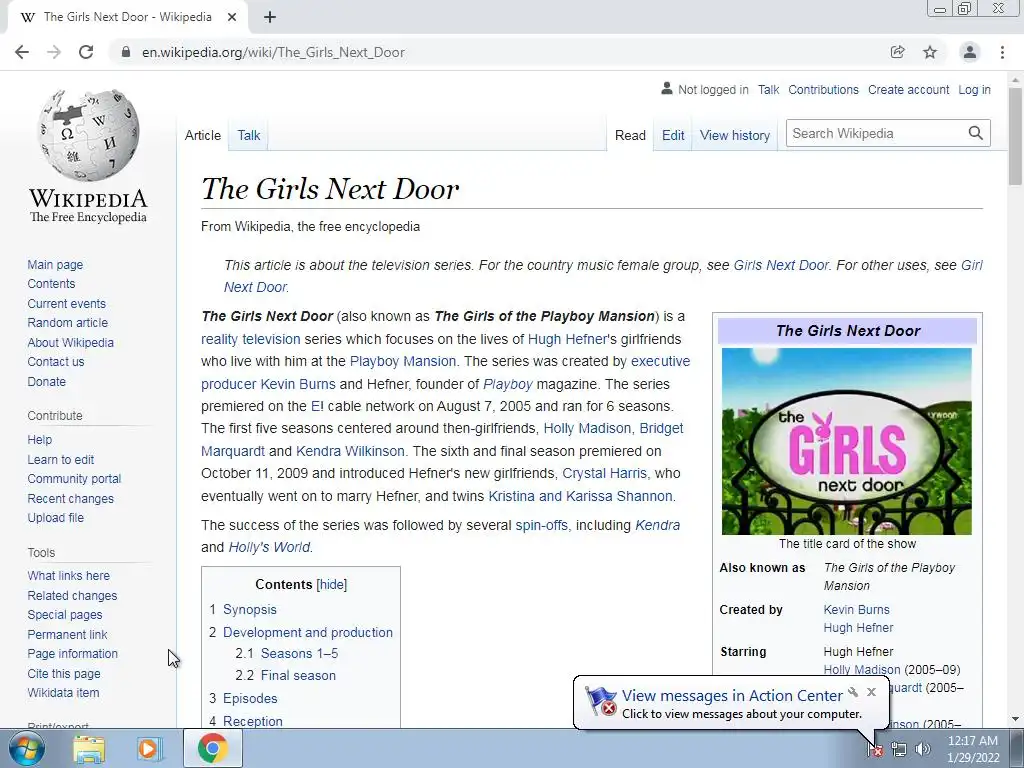Jump to Final season section

[298, 675]
